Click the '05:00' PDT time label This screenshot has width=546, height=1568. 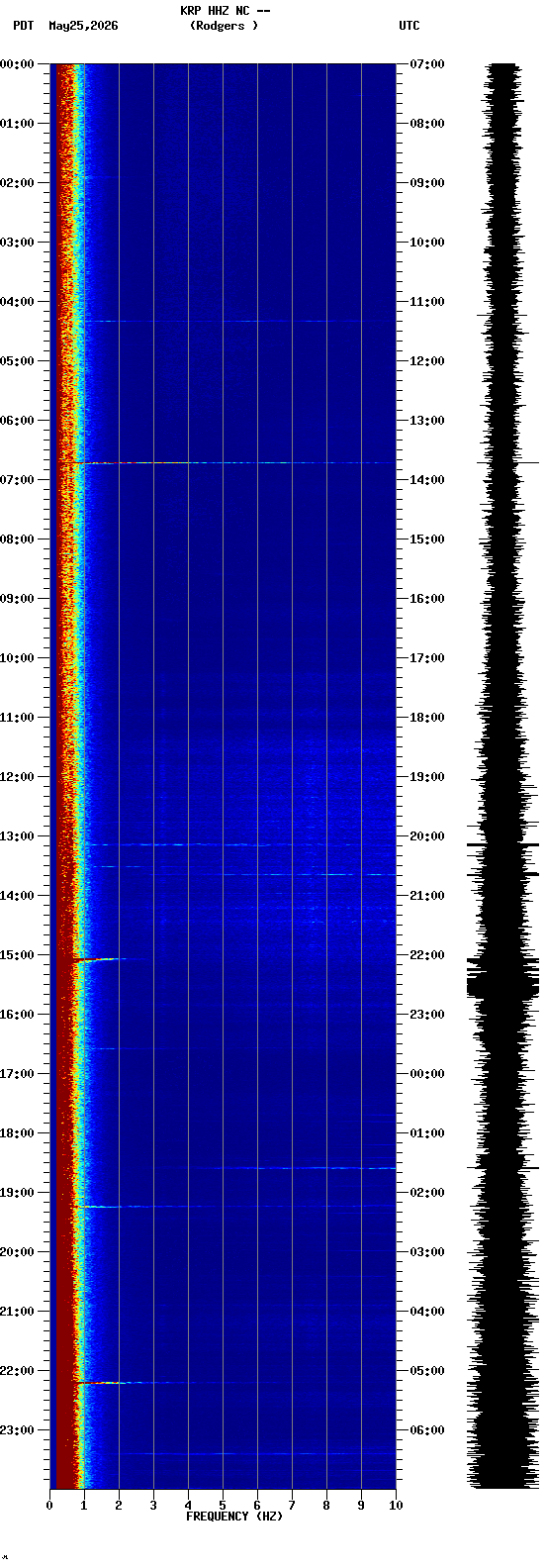click(x=18, y=361)
